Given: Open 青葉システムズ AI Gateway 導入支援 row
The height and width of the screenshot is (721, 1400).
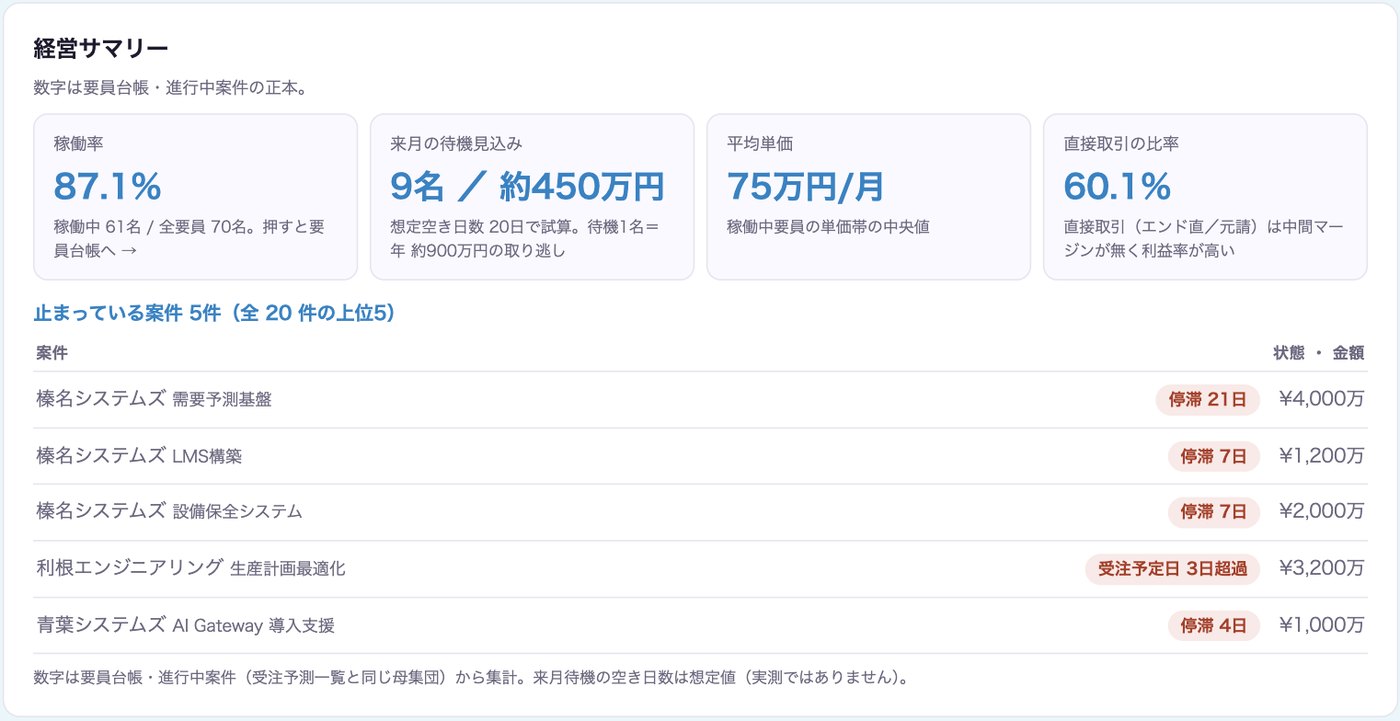Looking at the screenshot, I should tap(700, 626).
